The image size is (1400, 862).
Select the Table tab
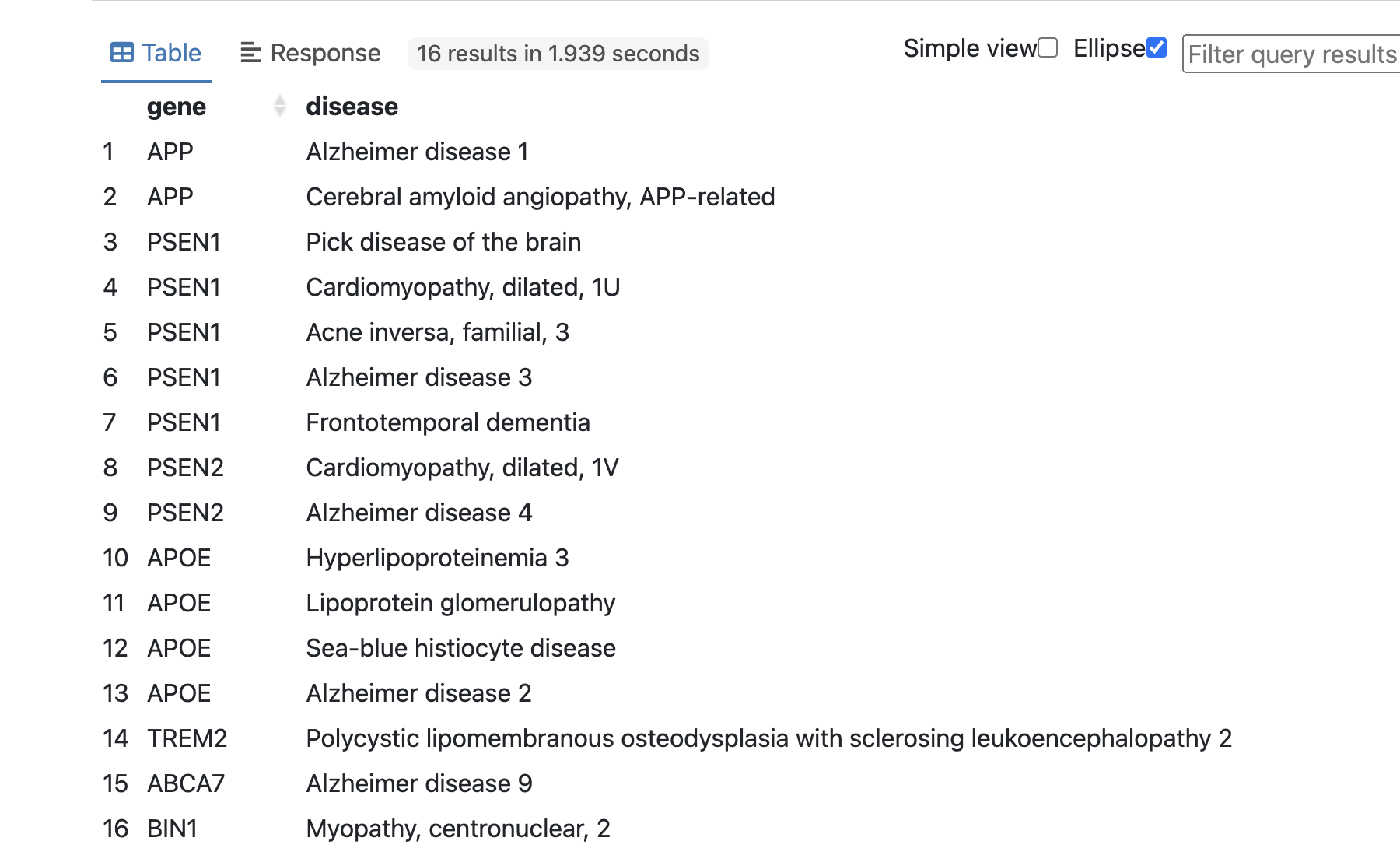(156, 53)
